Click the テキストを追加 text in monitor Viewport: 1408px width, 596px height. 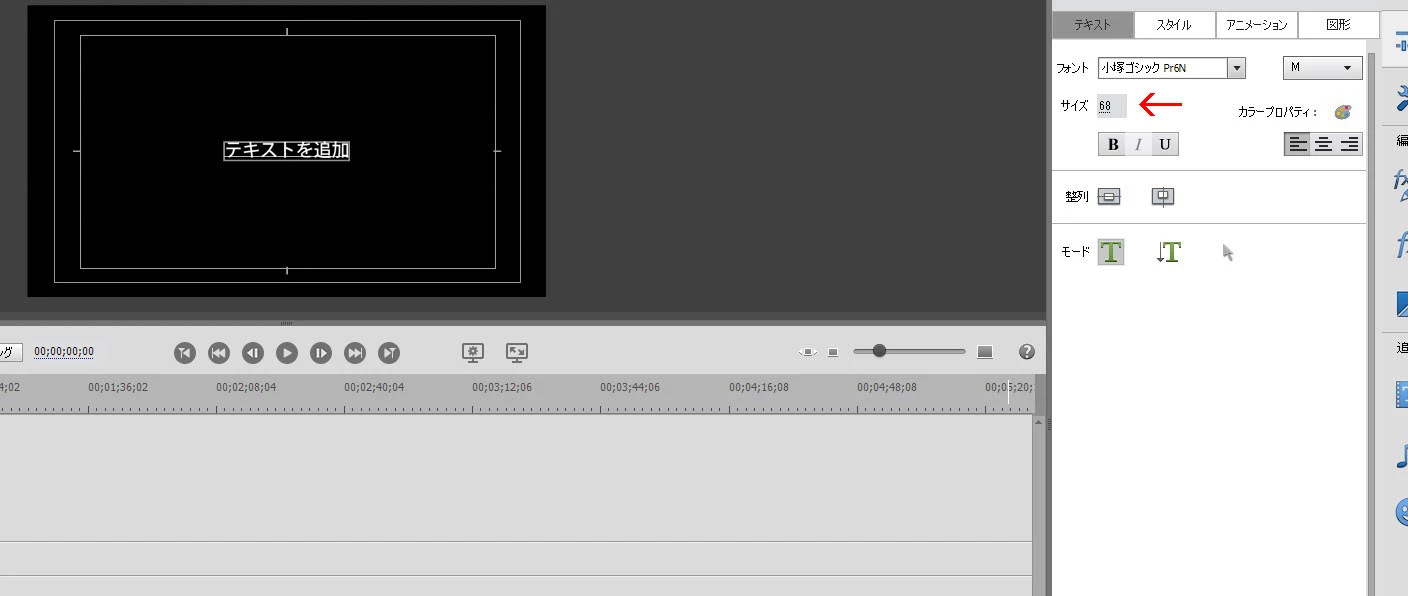click(x=286, y=150)
